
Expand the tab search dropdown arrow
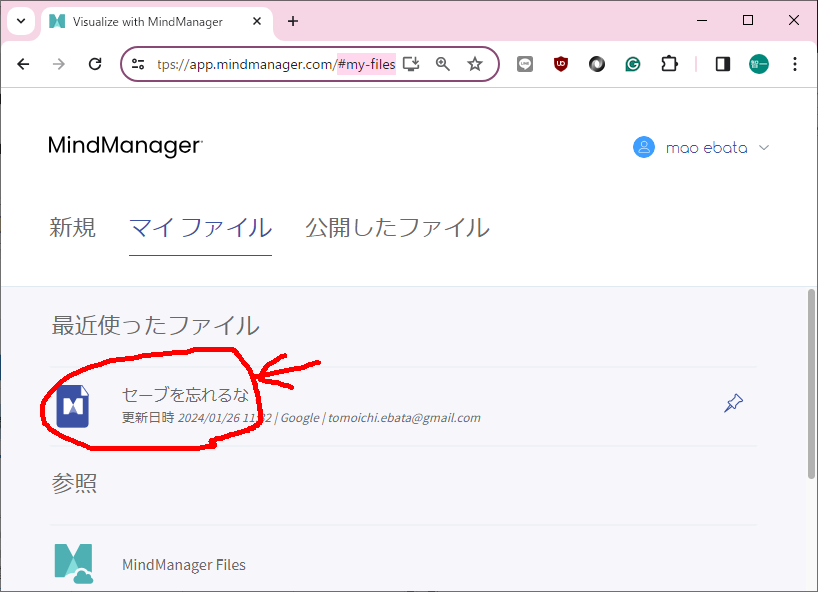[20, 21]
